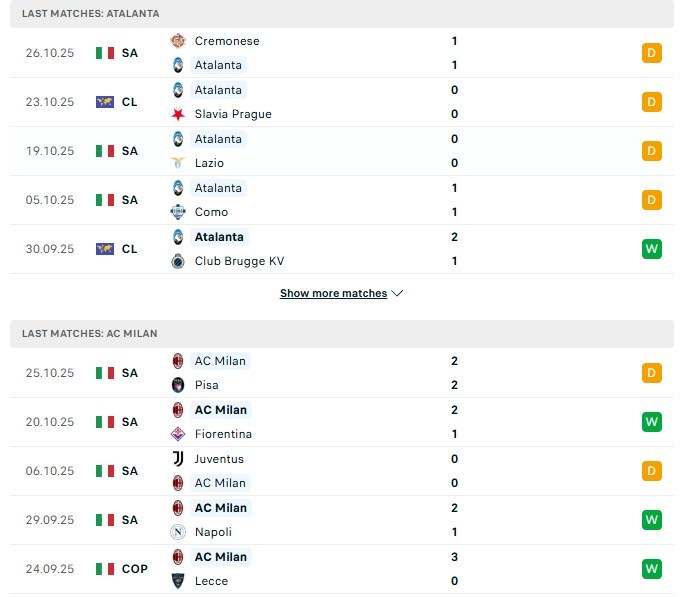Screen dimensions: 682x597
Task: Expand the Show more matches chevron
Action: click(x=398, y=294)
